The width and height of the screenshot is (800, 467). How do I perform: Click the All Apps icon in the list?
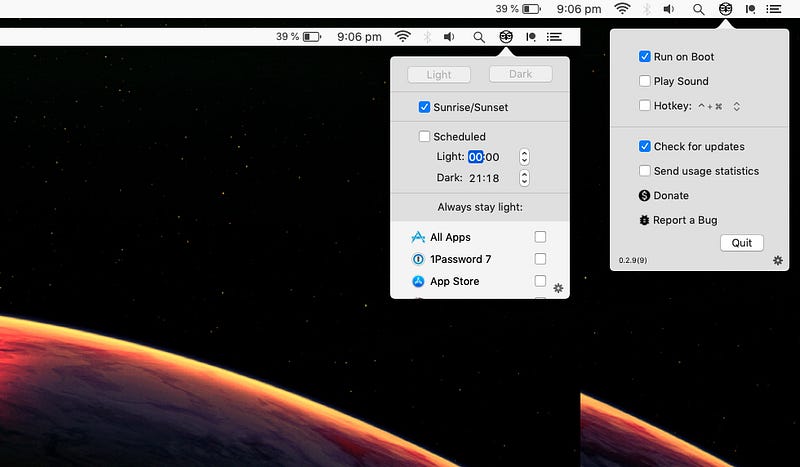(418, 237)
